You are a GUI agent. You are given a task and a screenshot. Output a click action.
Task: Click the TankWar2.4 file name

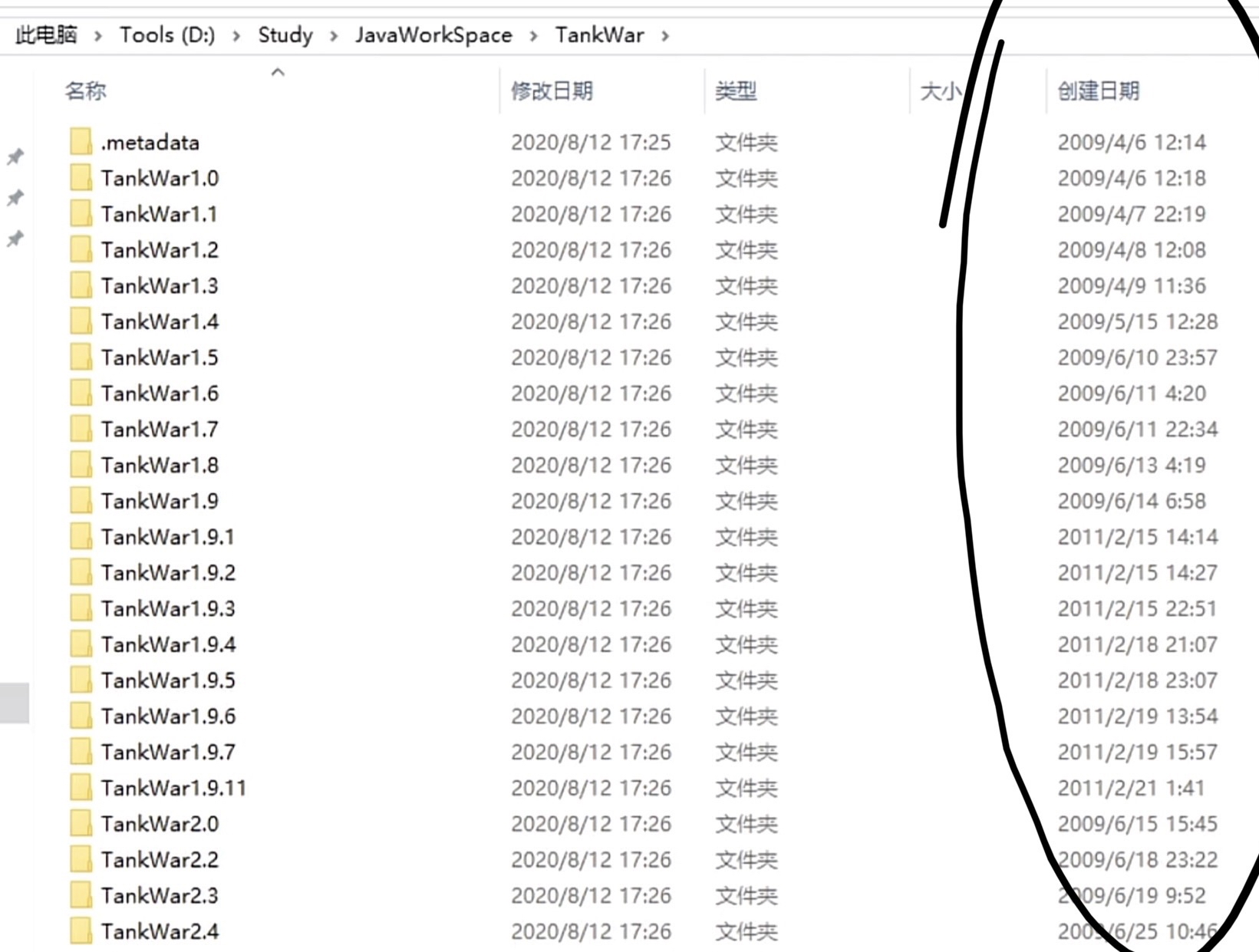click(x=160, y=931)
